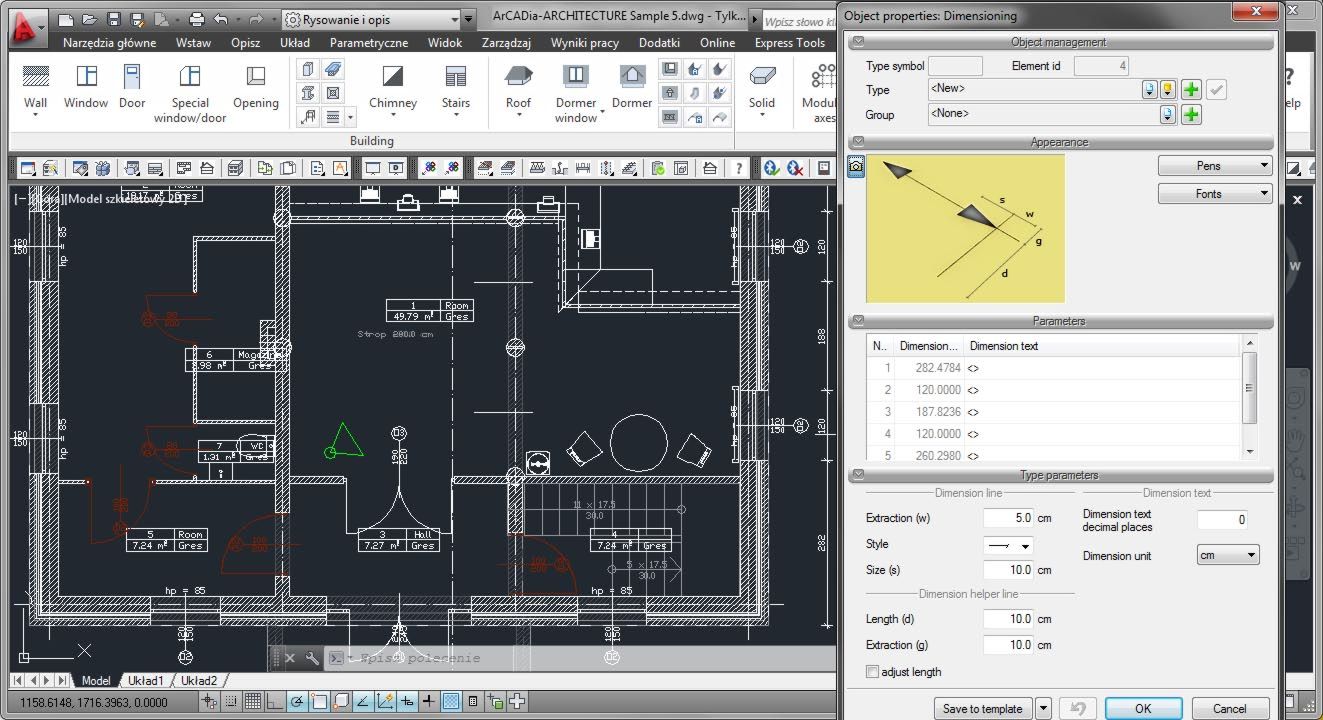Open the Save to template arrow dropdown
The image size is (1323, 720).
pos(1043,708)
